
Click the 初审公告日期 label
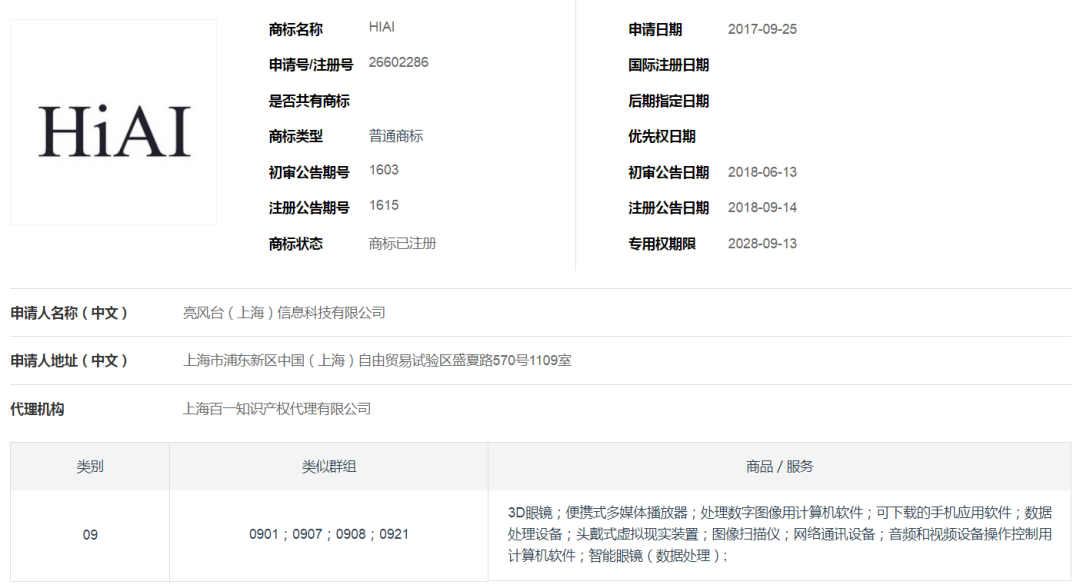(668, 173)
